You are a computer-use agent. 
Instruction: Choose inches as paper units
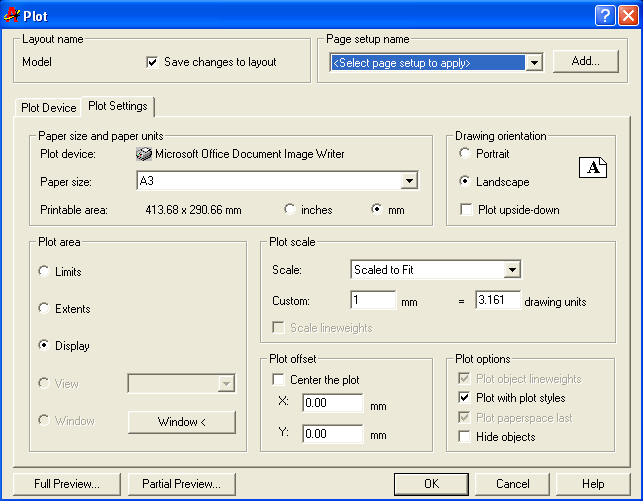pos(290,210)
